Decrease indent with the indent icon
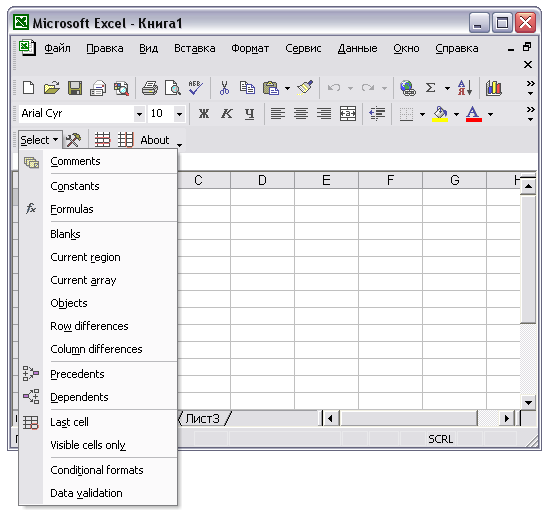Screen dimensions: 546x512 pos(377,114)
